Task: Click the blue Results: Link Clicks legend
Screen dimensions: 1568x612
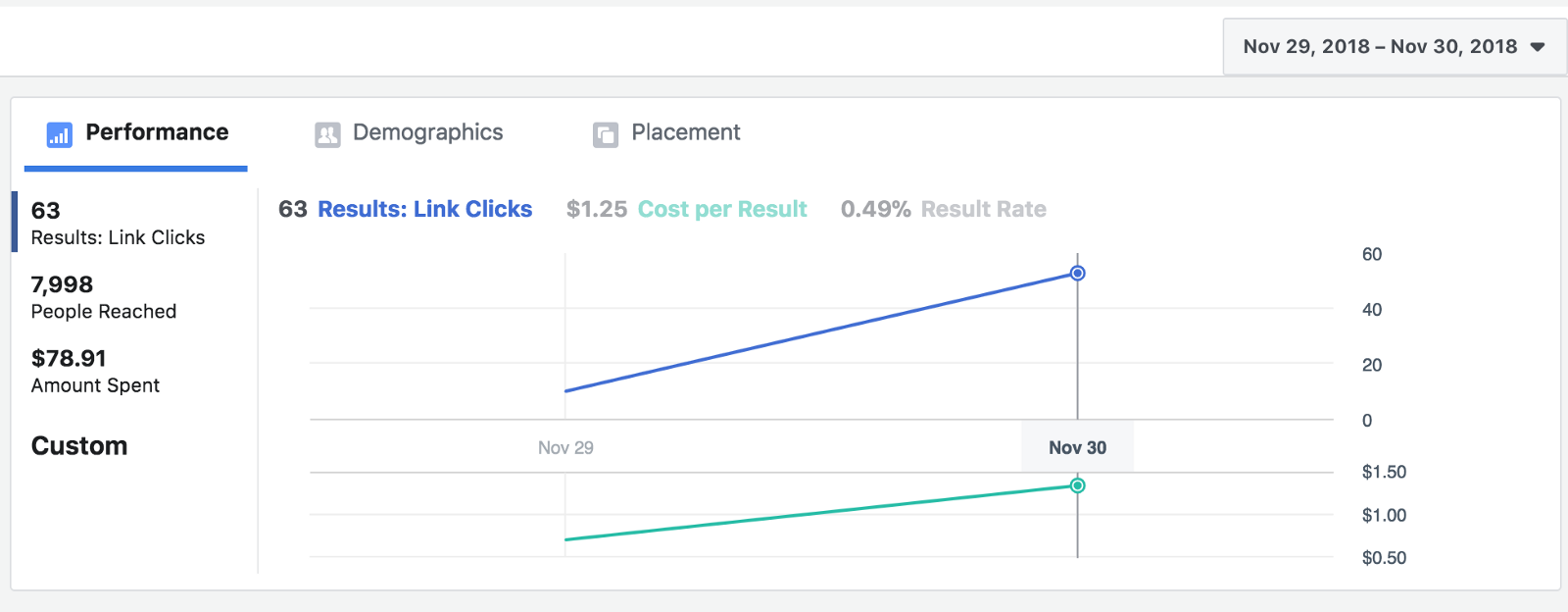Action: pyautogui.click(x=424, y=209)
